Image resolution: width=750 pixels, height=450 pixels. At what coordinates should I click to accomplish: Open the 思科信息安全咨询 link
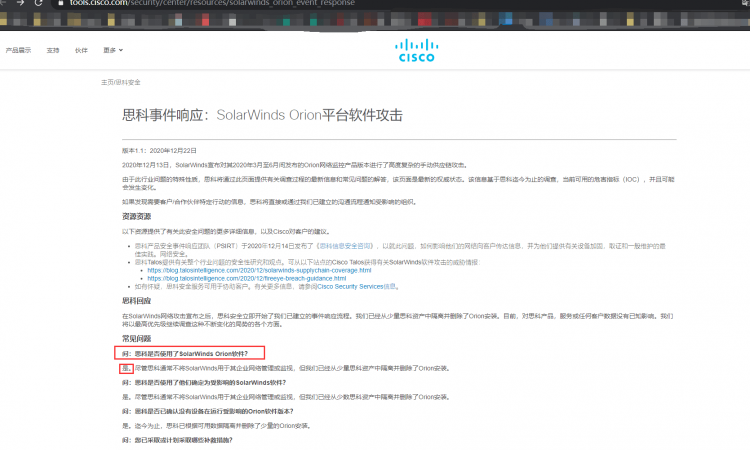click(345, 246)
